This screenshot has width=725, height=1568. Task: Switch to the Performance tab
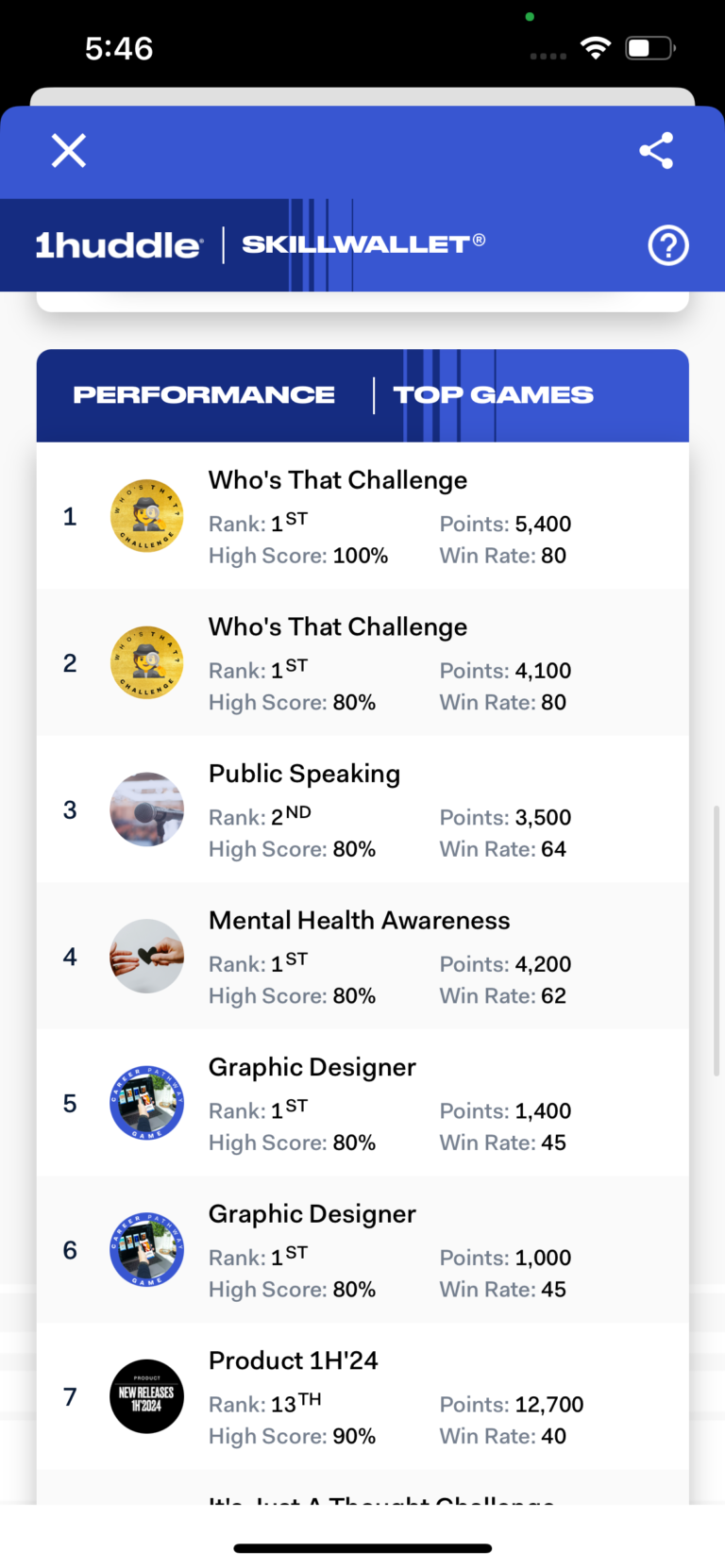[x=204, y=395]
